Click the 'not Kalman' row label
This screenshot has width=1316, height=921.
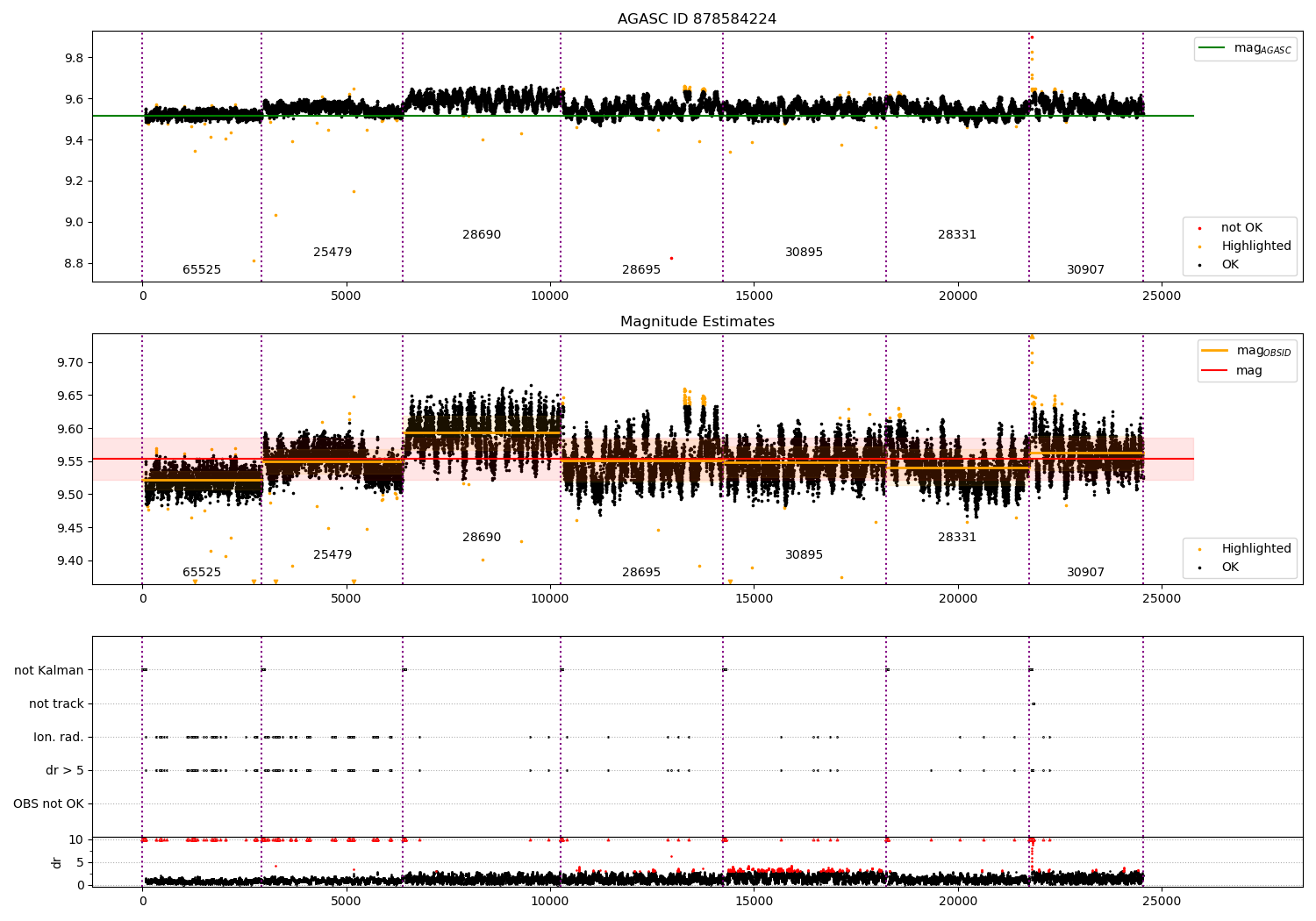pos(49,671)
